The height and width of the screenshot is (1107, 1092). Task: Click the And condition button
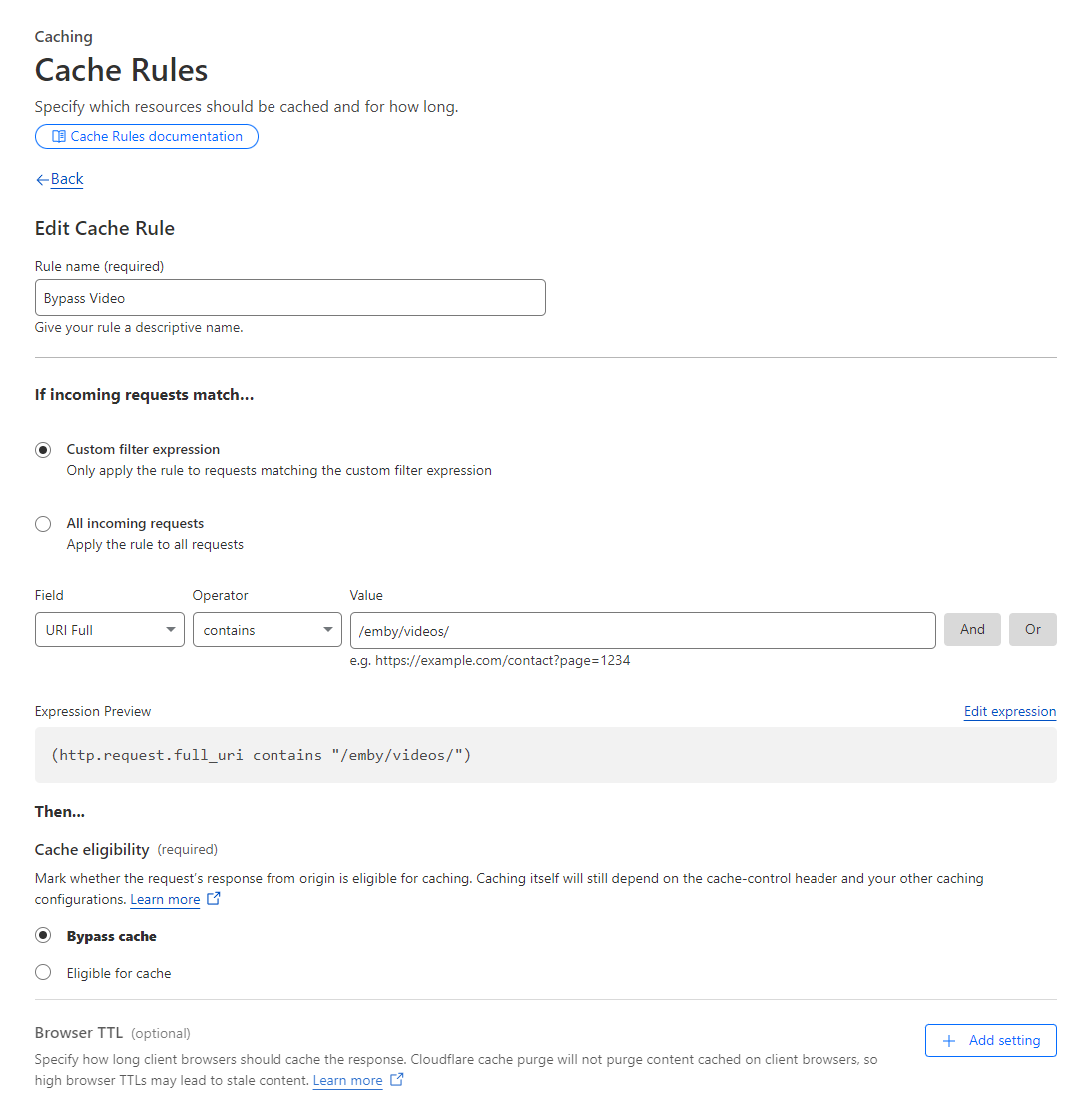coord(972,630)
